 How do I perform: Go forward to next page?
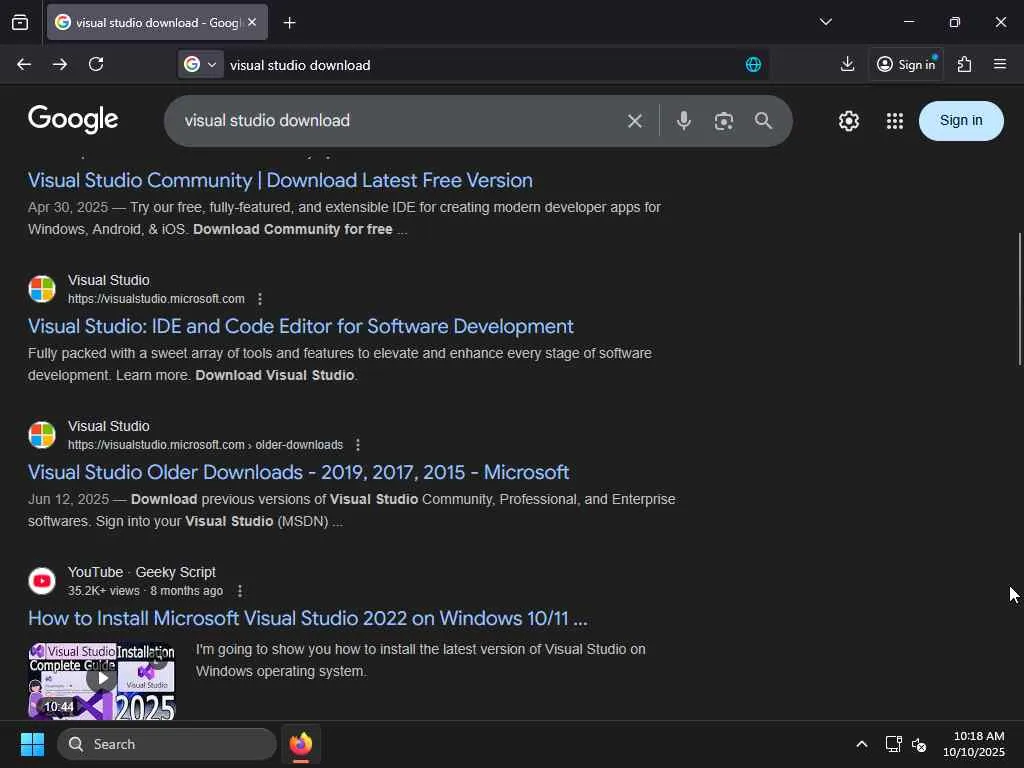(x=60, y=64)
